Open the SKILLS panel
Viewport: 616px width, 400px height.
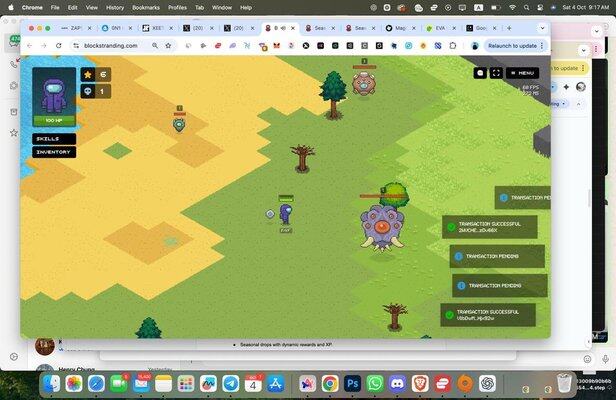pyautogui.click(x=47, y=139)
